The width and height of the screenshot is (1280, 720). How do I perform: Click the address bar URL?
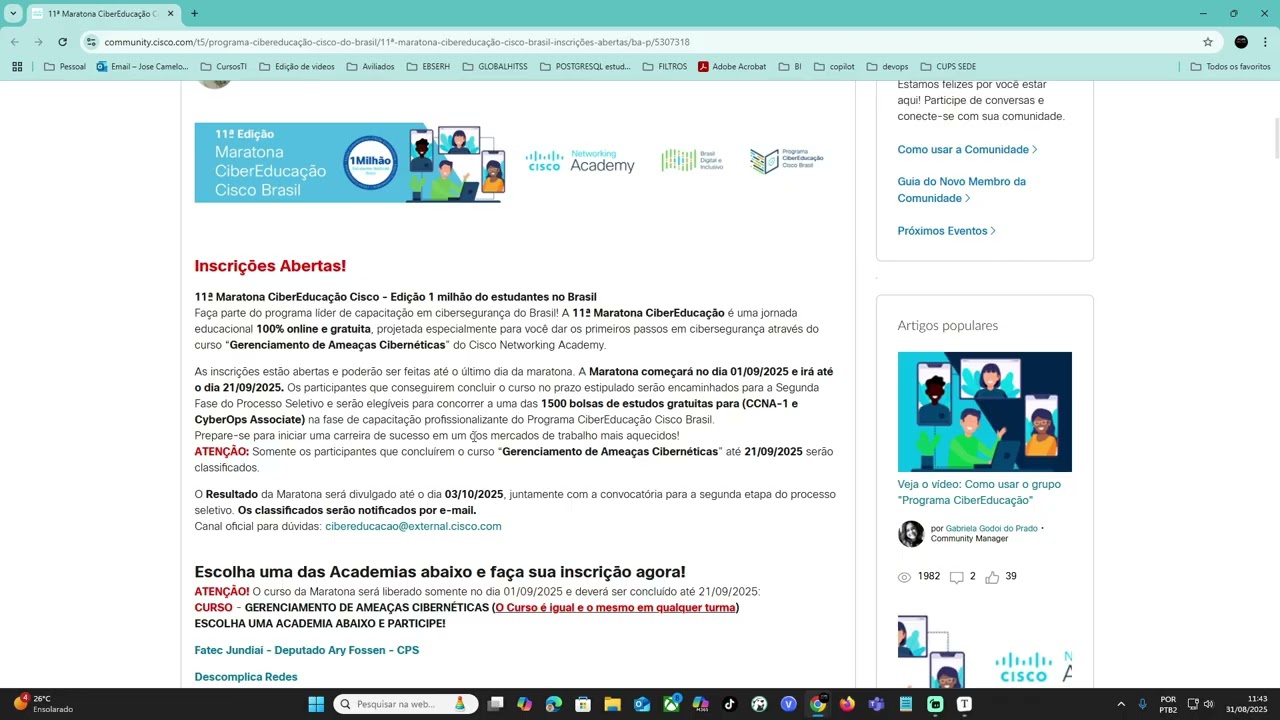tap(397, 42)
